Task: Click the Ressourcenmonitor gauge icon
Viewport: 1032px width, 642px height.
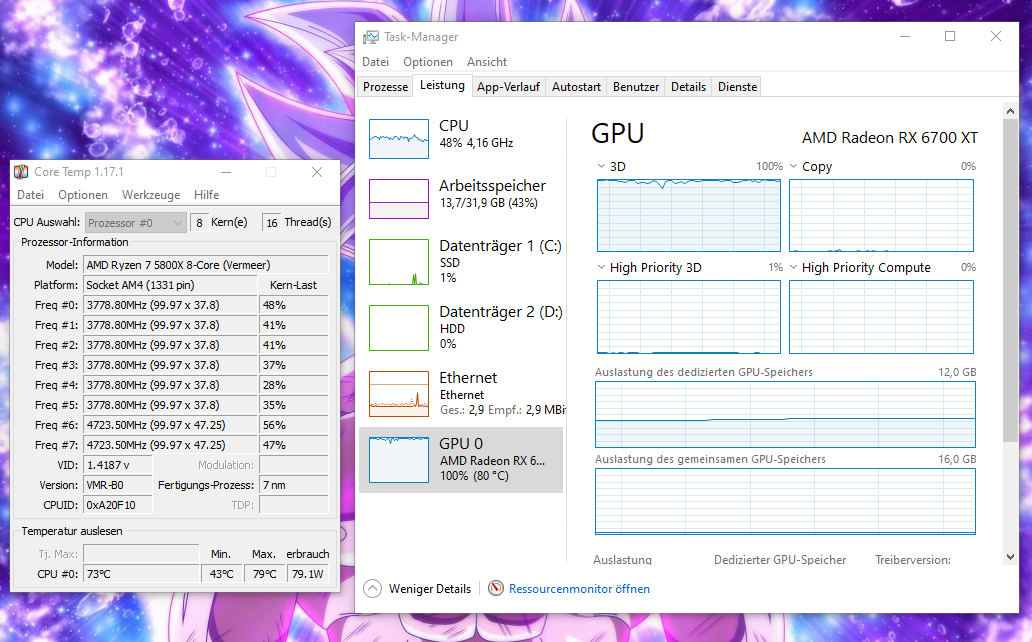Action: pos(496,588)
